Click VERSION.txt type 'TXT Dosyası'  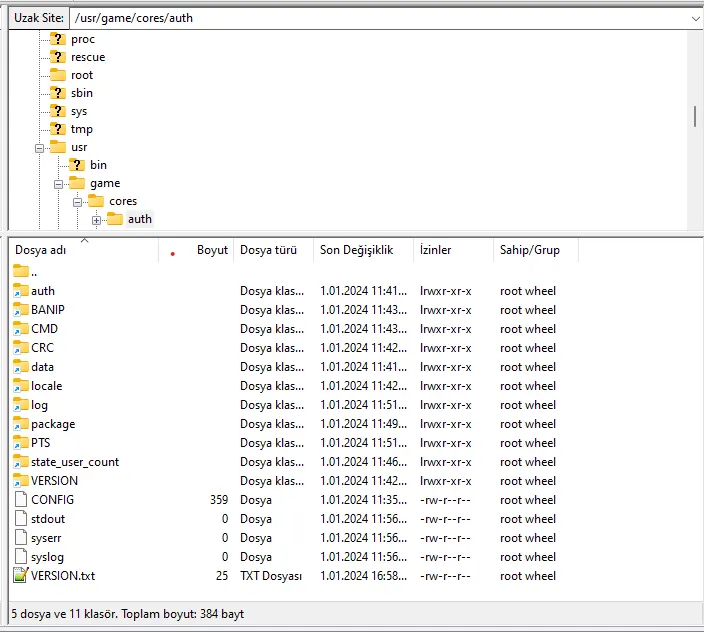click(271, 576)
